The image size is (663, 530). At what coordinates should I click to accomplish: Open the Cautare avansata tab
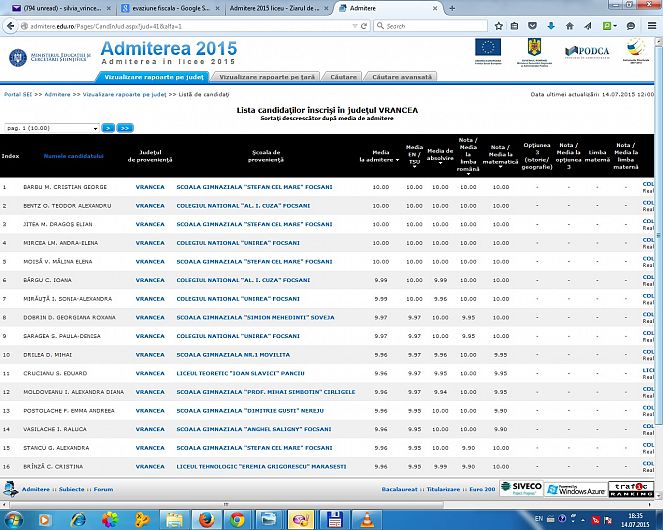[402, 77]
